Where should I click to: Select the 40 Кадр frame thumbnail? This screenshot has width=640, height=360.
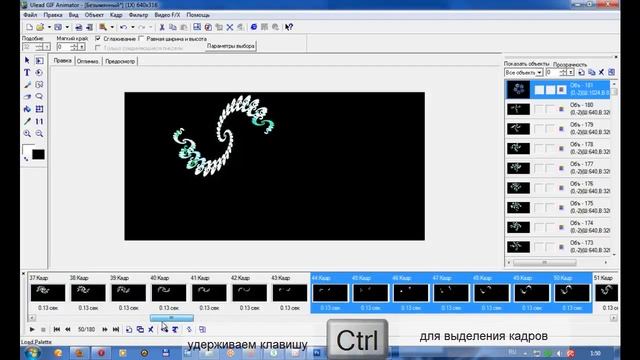pos(169,293)
